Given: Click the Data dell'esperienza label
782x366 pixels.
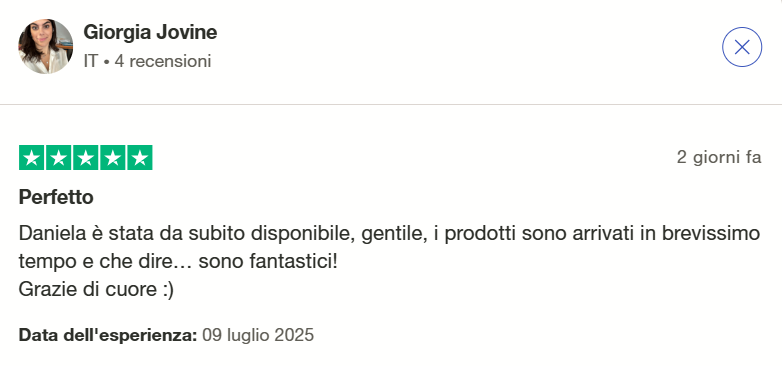Looking at the screenshot, I should click(x=108, y=335).
